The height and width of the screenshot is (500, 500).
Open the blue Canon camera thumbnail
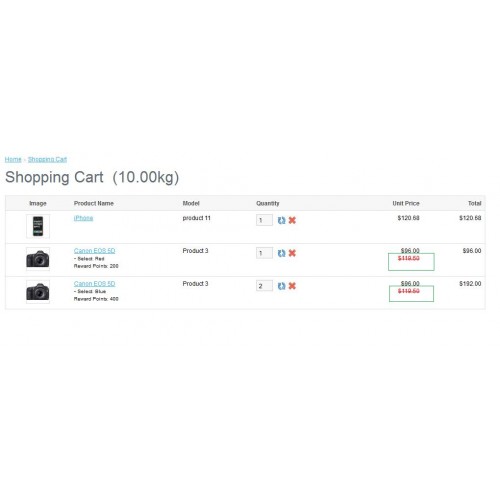pos(38,292)
